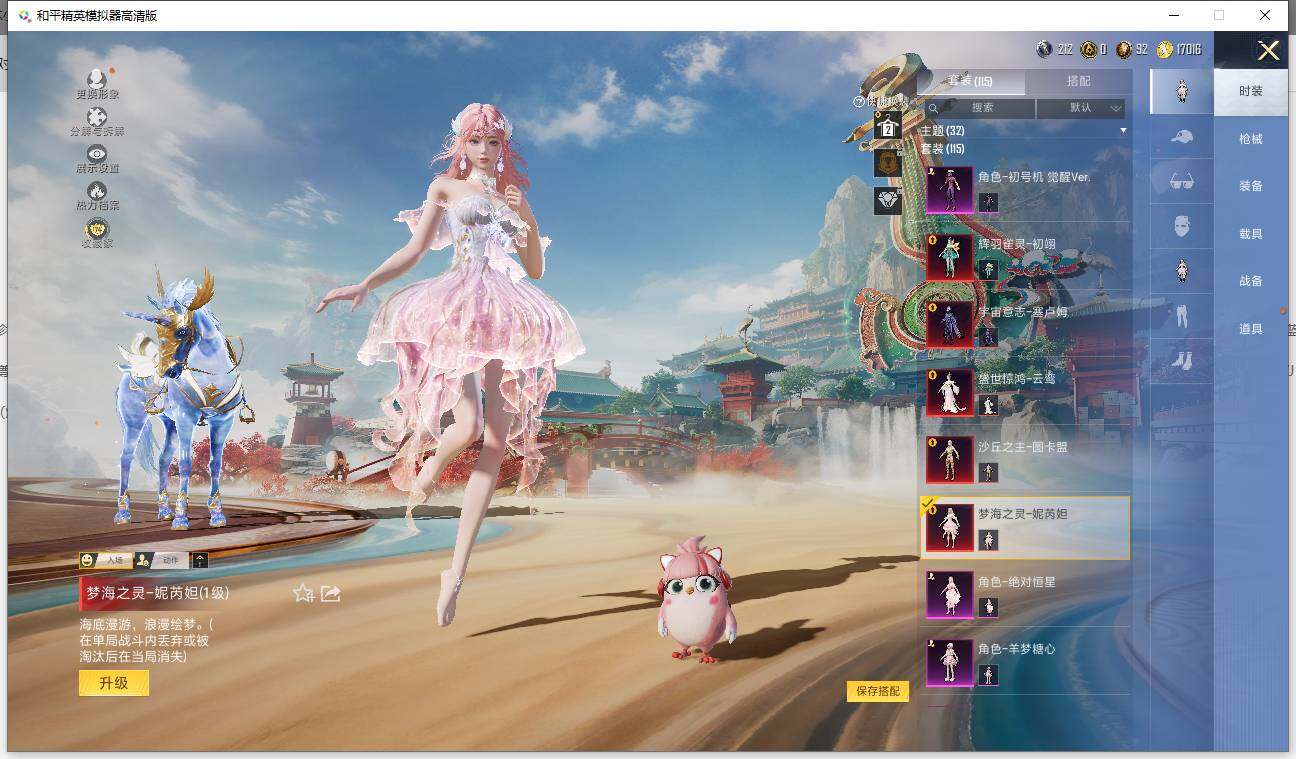Image resolution: width=1296 pixels, height=759 pixels.
Task: Click the small variant icon under 盛世惊鸿-云鸾
Action: [x=988, y=405]
